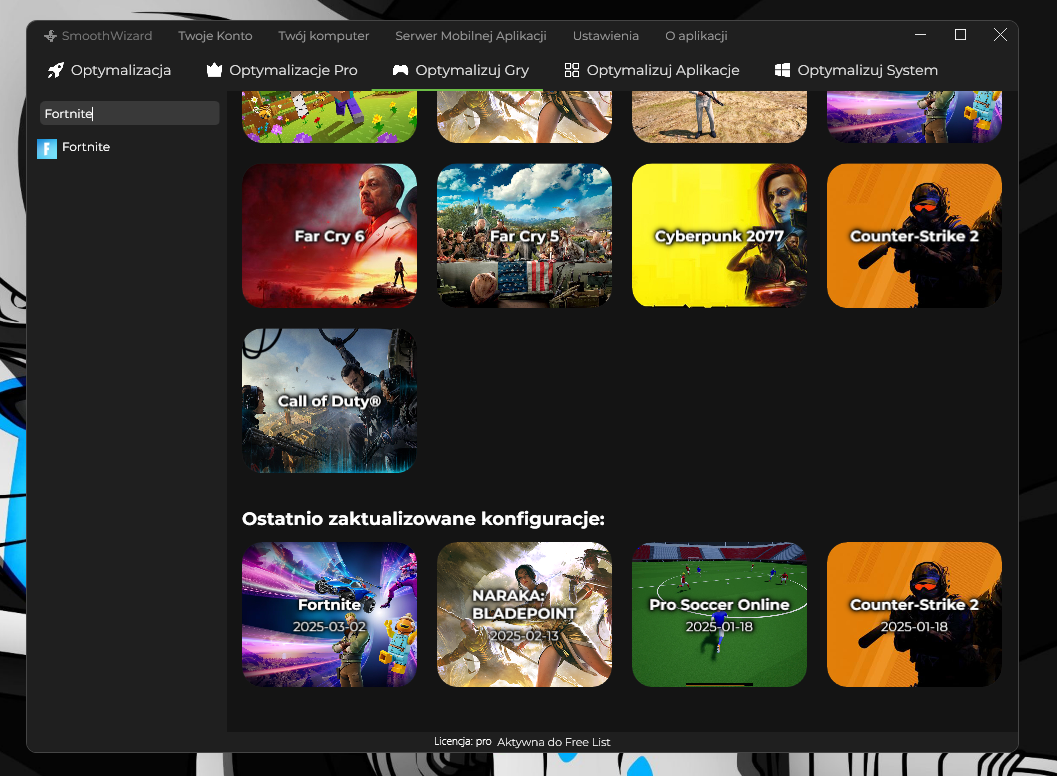Image resolution: width=1057 pixels, height=776 pixels.
Task: Maximize the SmoothWizard window
Action: tap(961, 34)
